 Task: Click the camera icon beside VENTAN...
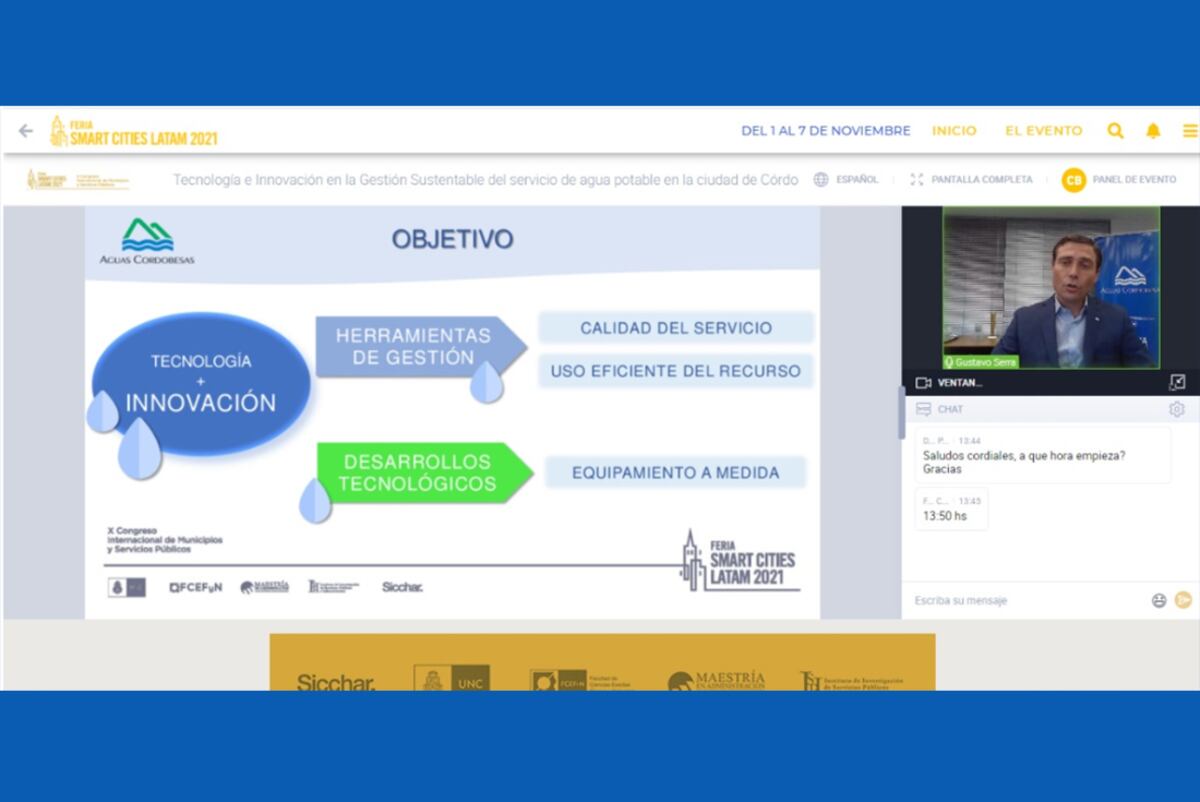pyautogui.click(x=923, y=383)
